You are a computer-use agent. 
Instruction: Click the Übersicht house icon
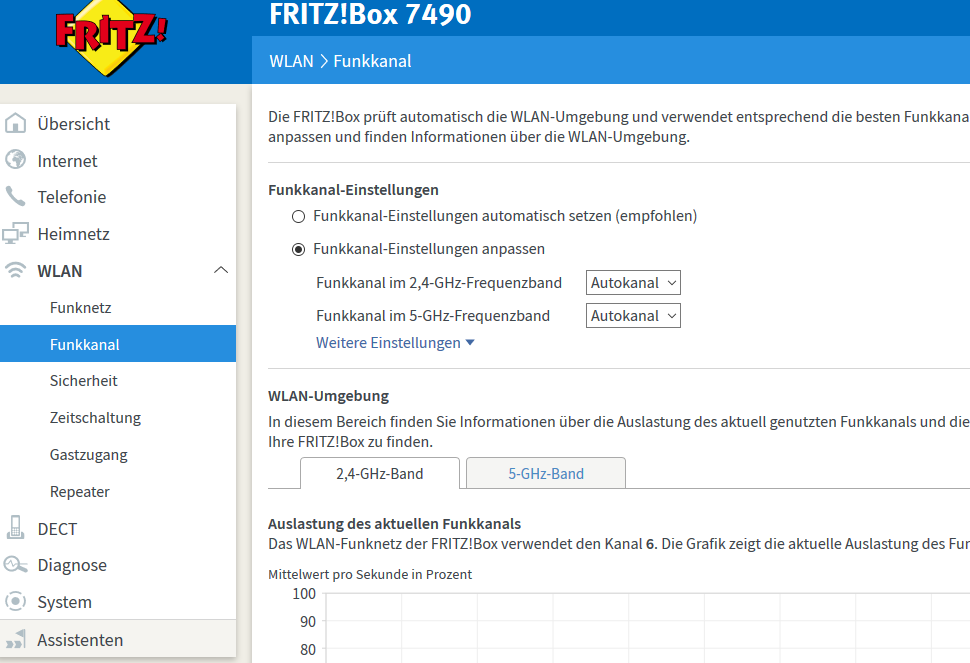coord(15,123)
